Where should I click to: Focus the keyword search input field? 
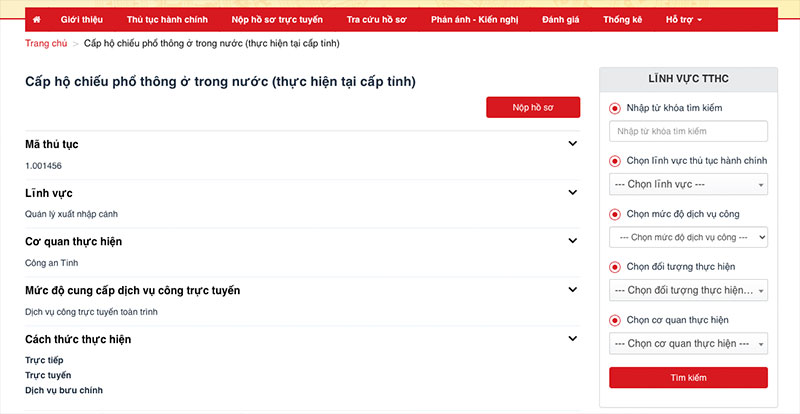click(x=688, y=131)
